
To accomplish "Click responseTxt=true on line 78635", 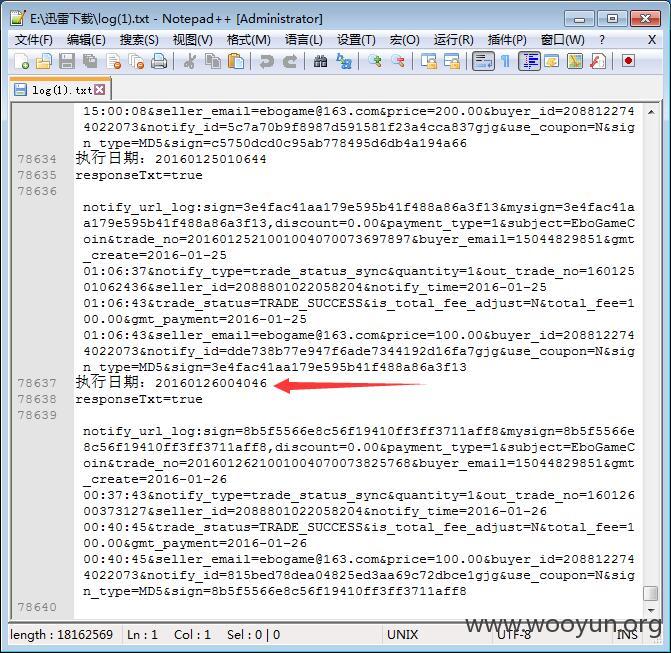I will (139, 175).
